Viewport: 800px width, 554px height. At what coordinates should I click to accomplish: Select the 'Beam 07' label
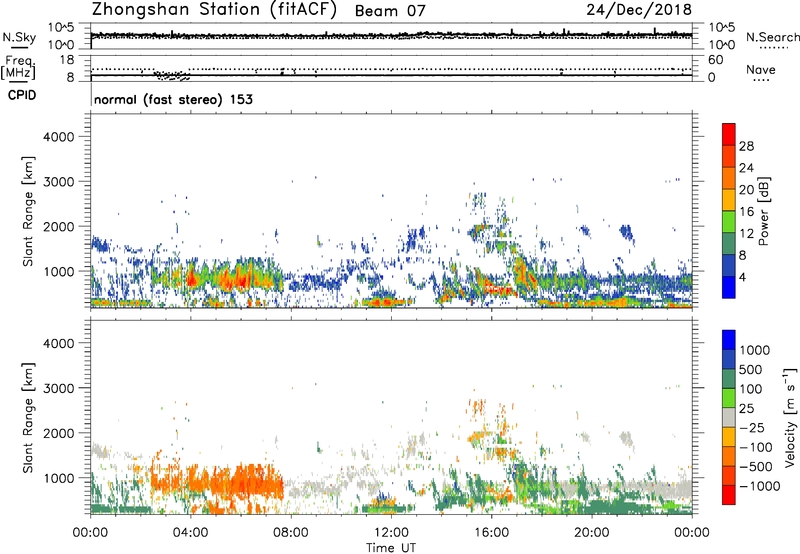pyautogui.click(x=390, y=11)
